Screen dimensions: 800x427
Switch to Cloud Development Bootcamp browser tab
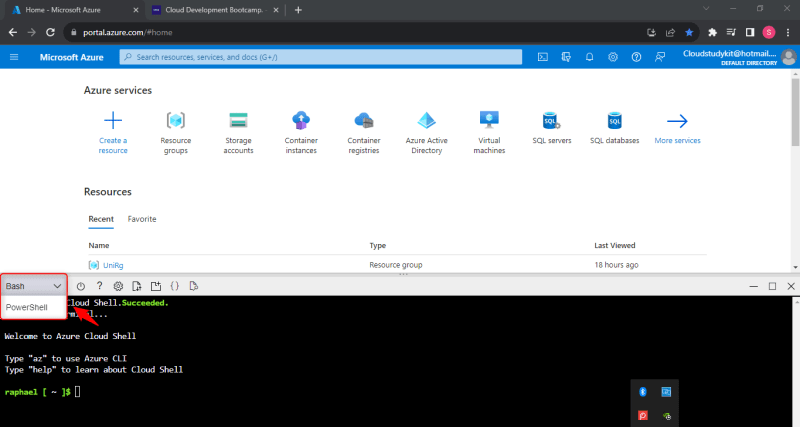coord(214,10)
